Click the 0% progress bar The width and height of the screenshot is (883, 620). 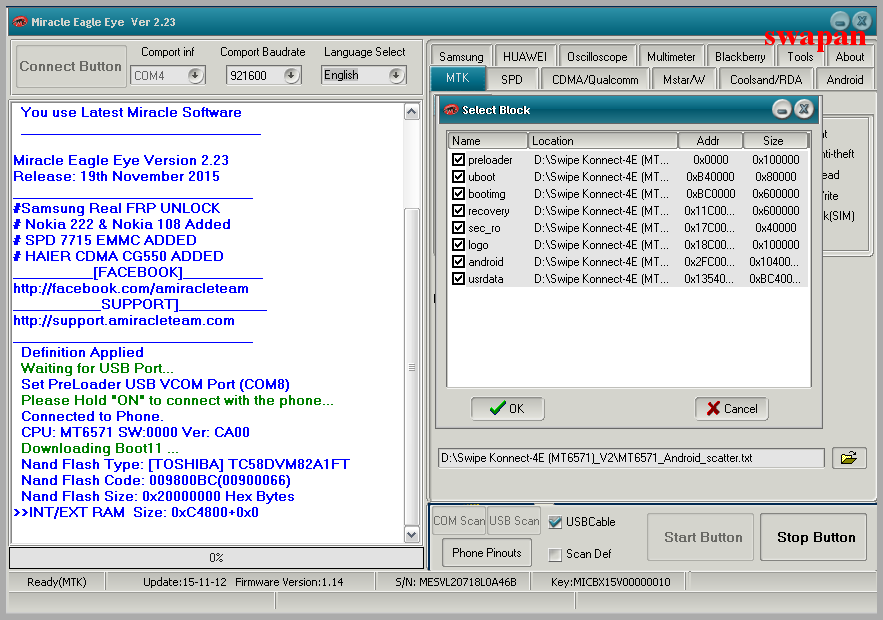pos(216,558)
